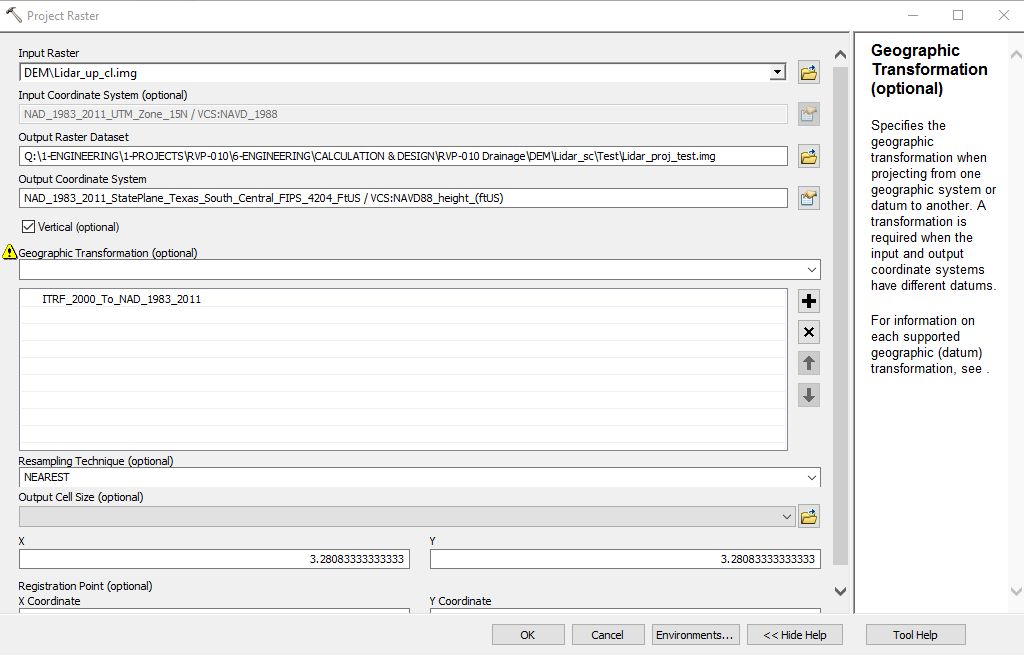
Task: Open the Resampling Technique dropdown set to NEAREST
Action: [812, 477]
